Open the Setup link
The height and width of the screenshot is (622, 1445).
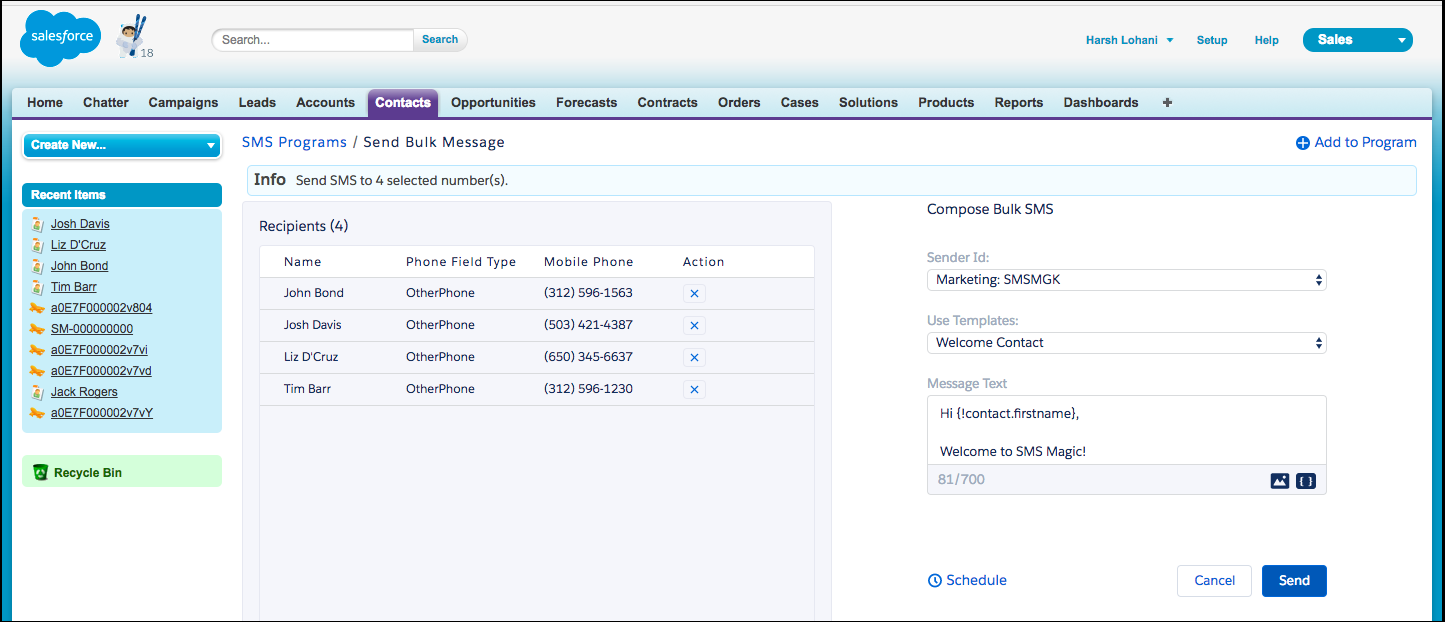[x=1212, y=40]
